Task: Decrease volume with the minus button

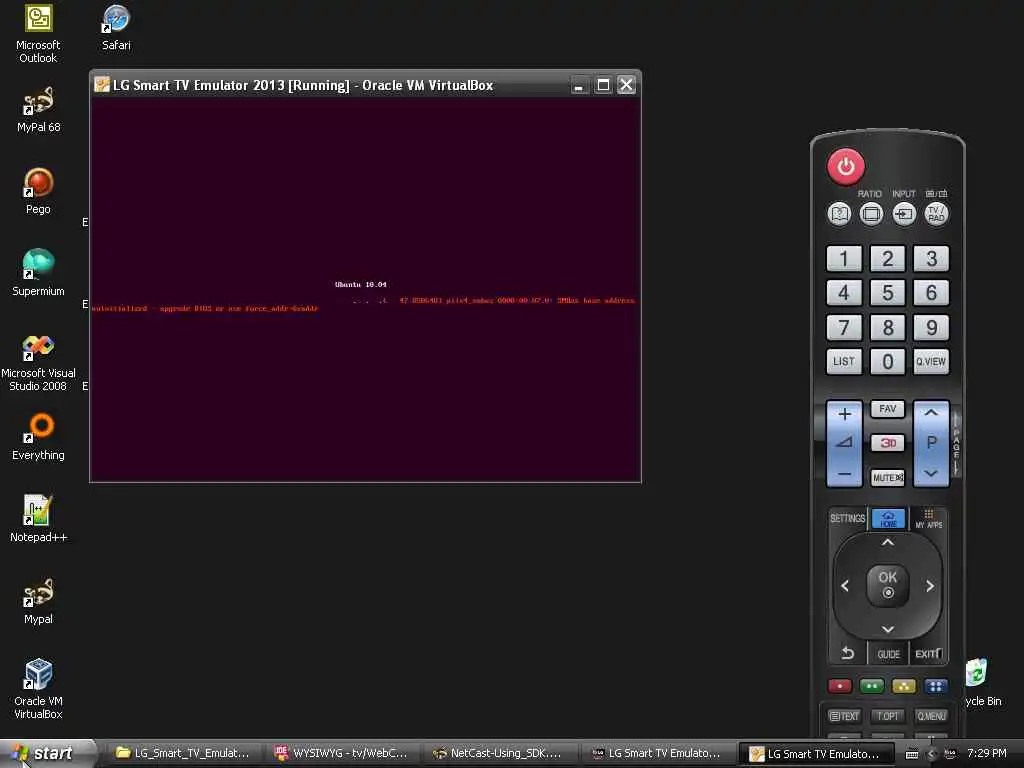Action: click(x=844, y=473)
